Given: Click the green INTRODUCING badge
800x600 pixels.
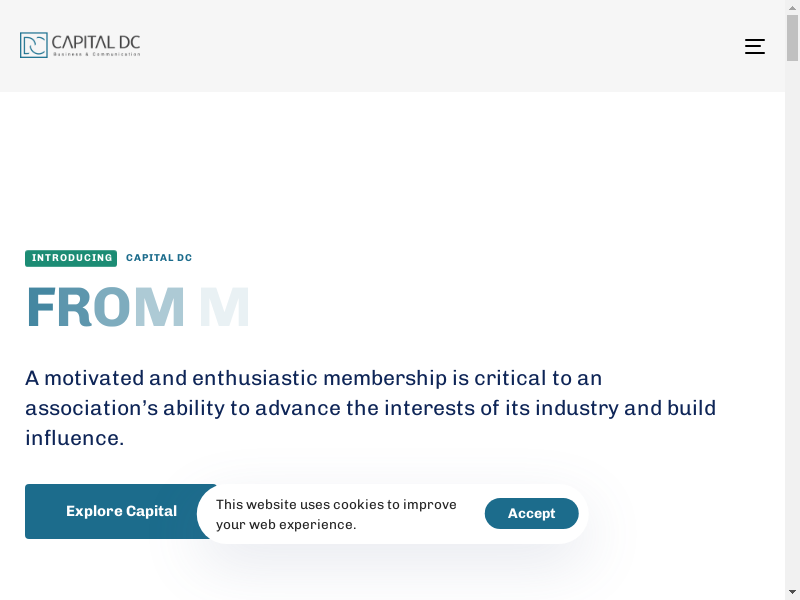Looking at the screenshot, I should tap(71, 258).
